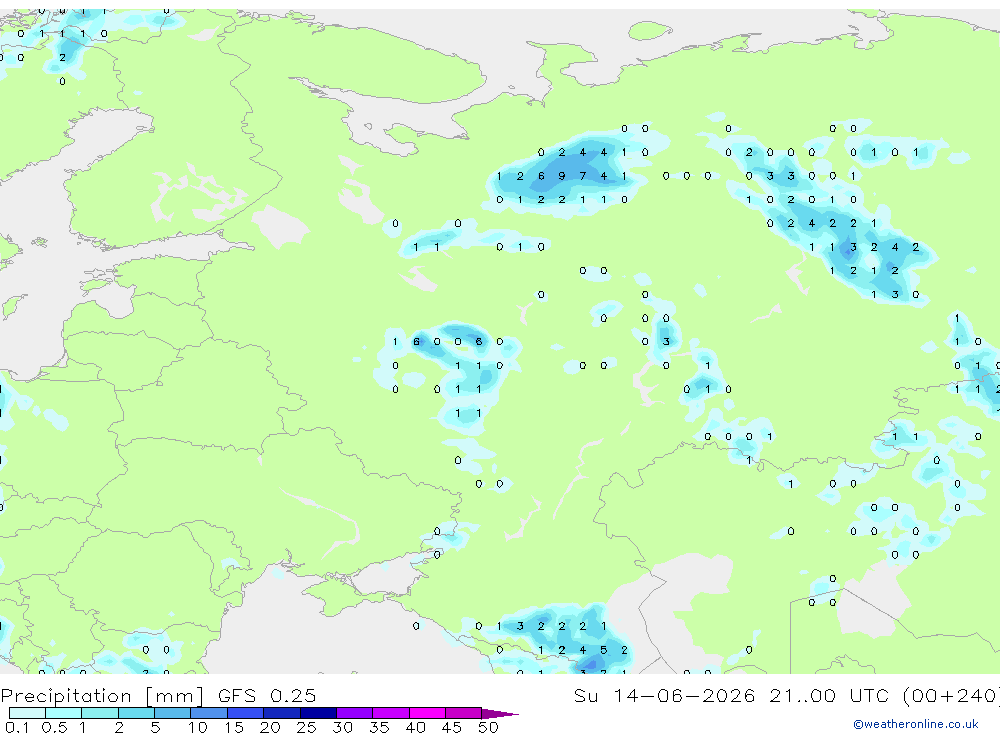
Task: Click the legend arrow tip above 50
Action: tap(500, 713)
